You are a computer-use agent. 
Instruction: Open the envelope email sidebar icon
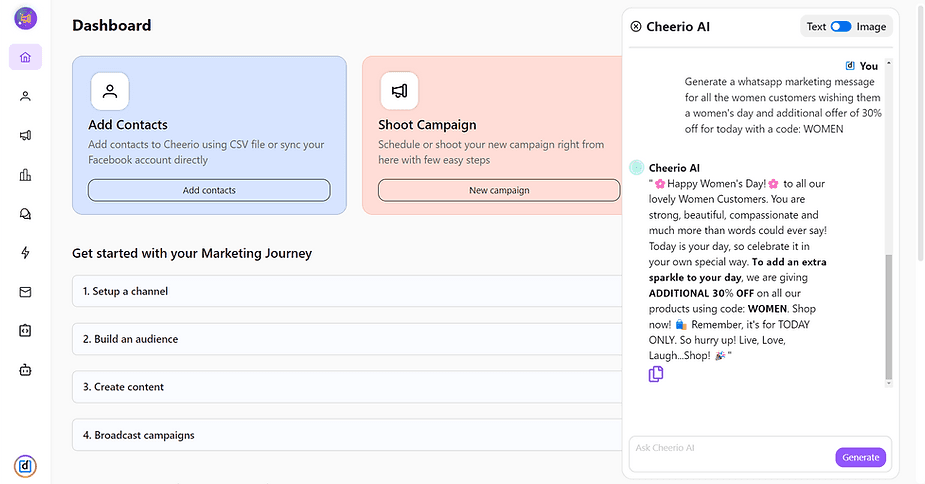click(25, 292)
